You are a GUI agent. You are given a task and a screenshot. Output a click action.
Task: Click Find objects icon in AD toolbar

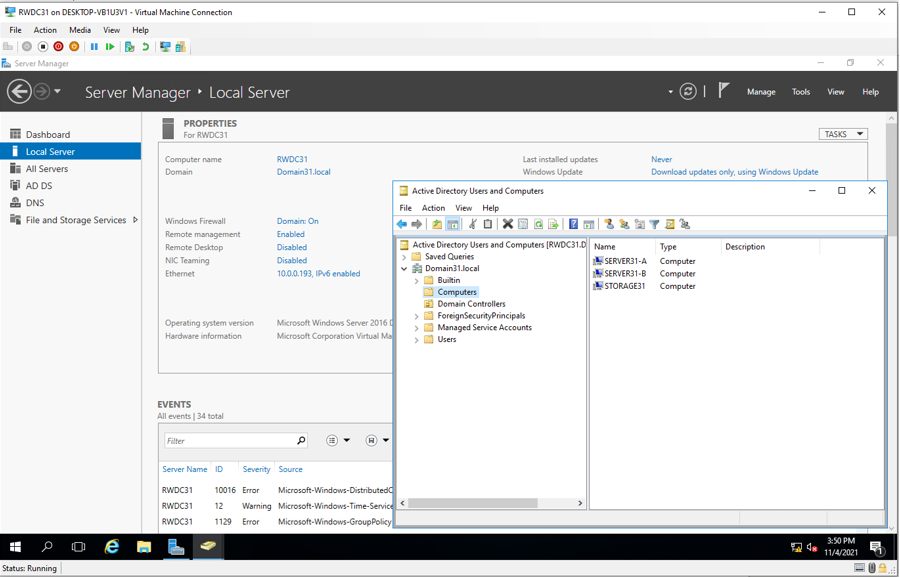669,224
